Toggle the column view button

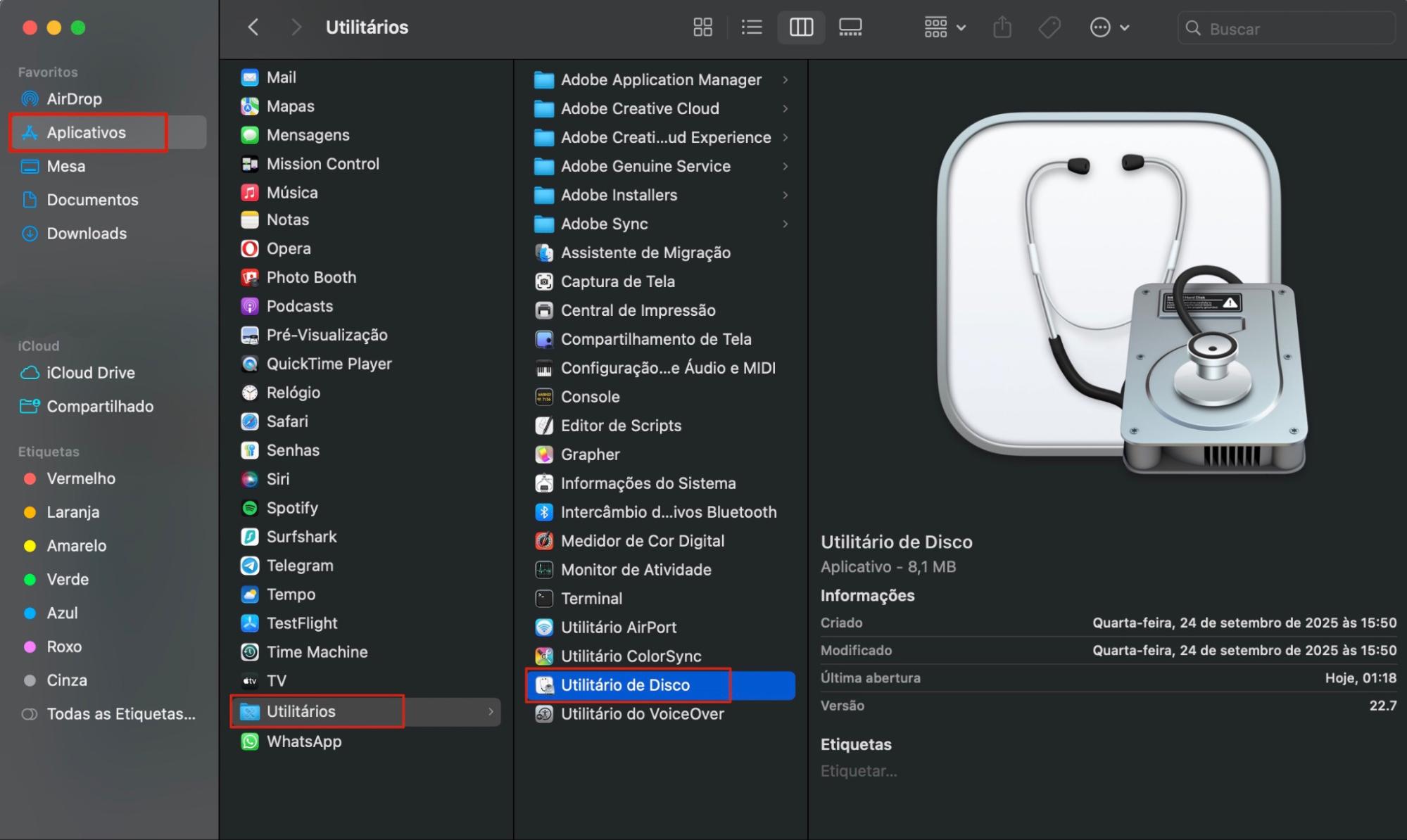coord(800,27)
